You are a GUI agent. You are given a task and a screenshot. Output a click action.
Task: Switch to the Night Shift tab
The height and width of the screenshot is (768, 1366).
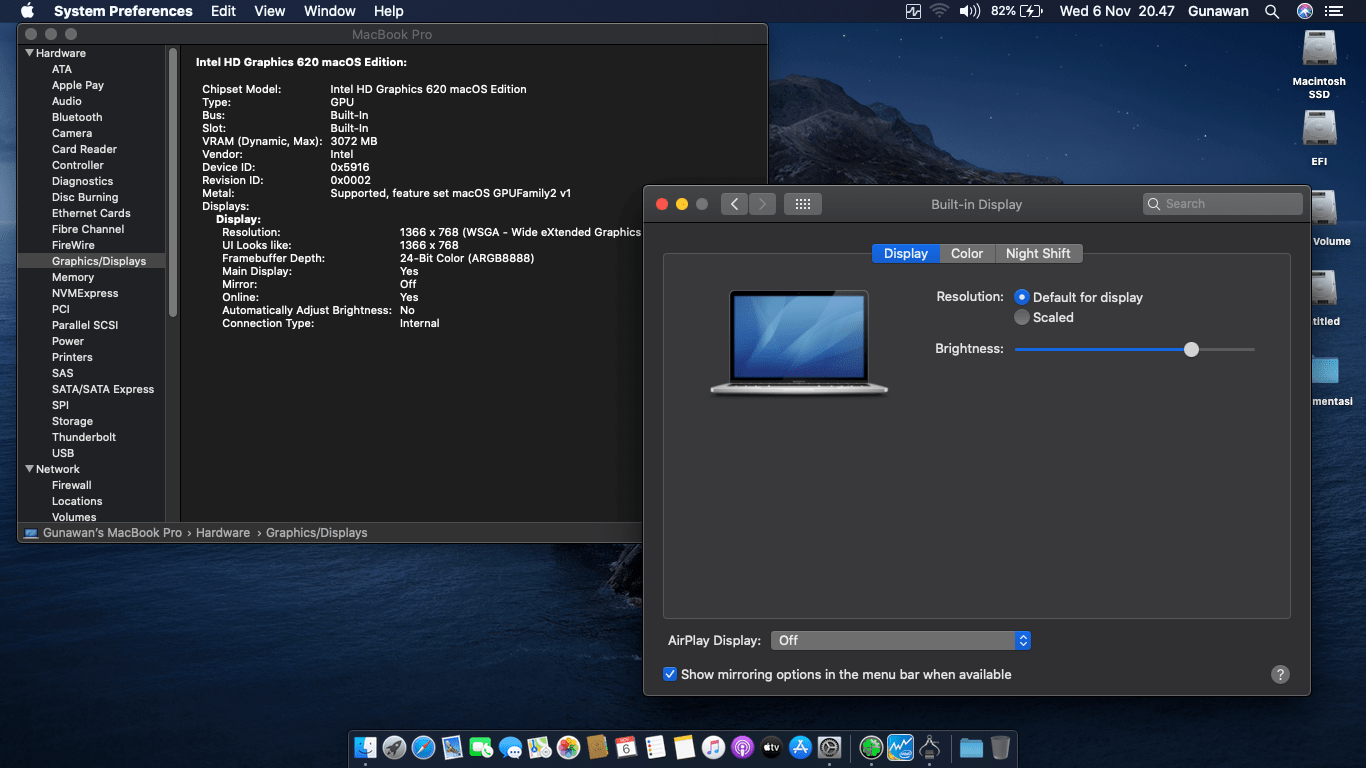(1039, 253)
